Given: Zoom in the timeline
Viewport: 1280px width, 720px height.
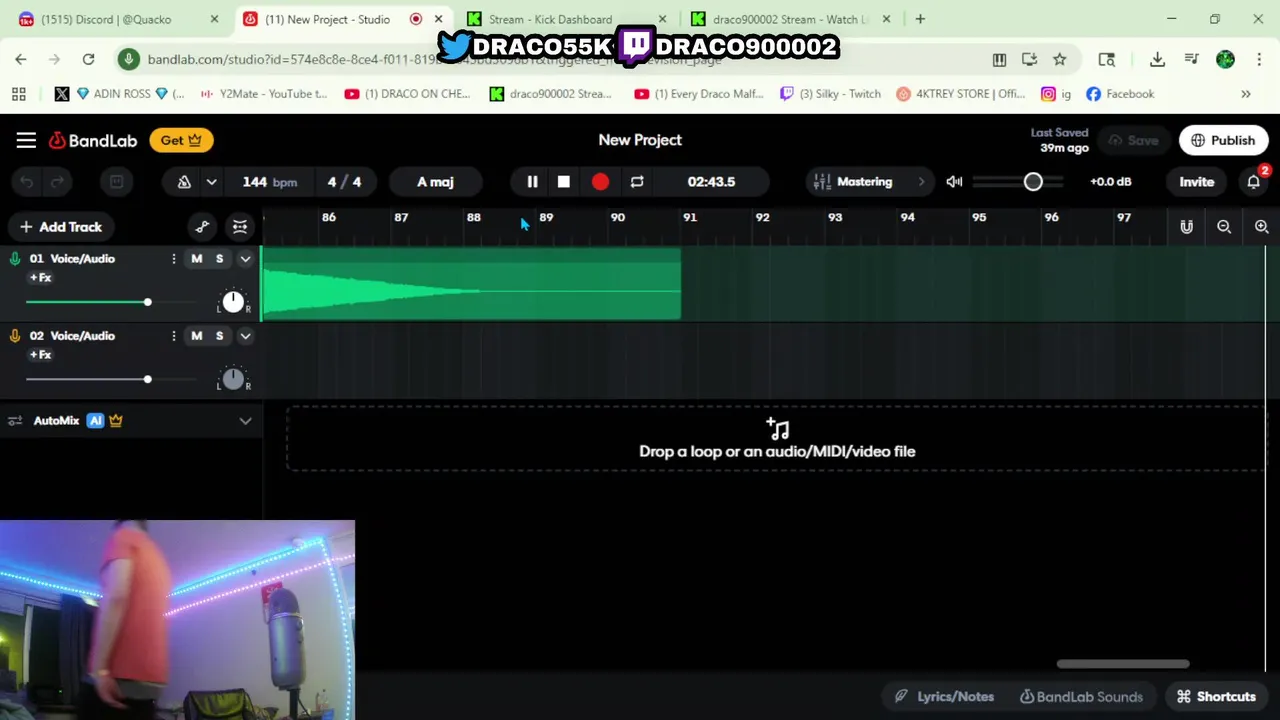Looking at the screenshot, I should 1261,227.
